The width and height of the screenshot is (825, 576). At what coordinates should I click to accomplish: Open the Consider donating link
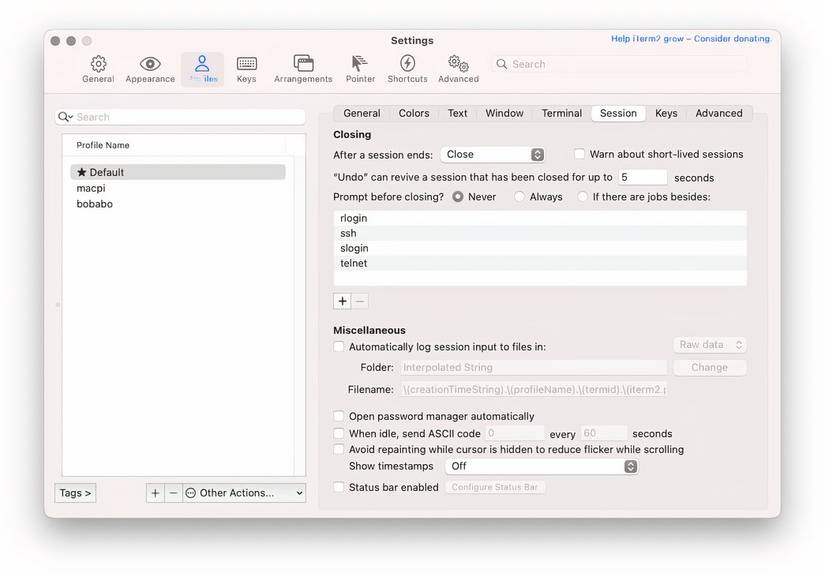pyautogui.click(x=733, y=37)
